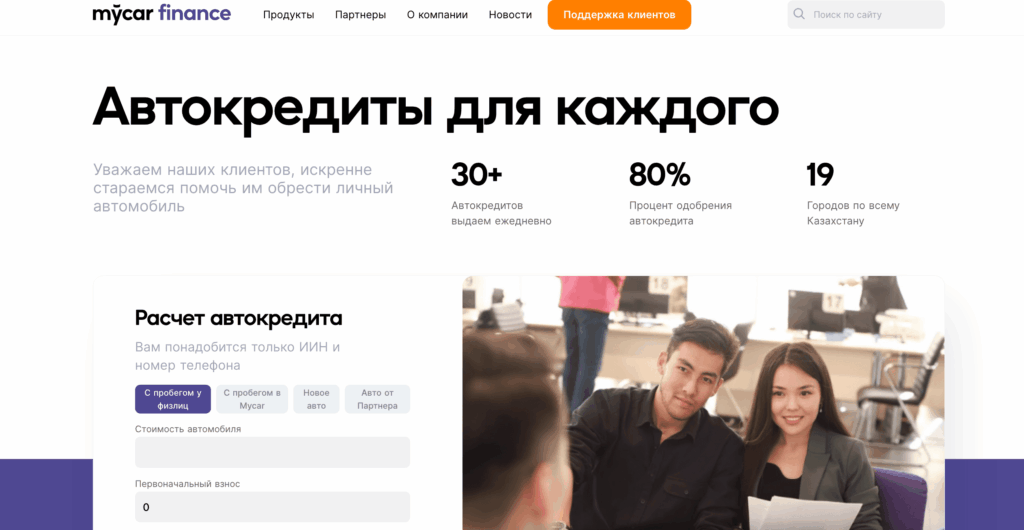Select the С пробегом в Mycar option
This screenshot has width=1024, height=530.
(252, 399)
